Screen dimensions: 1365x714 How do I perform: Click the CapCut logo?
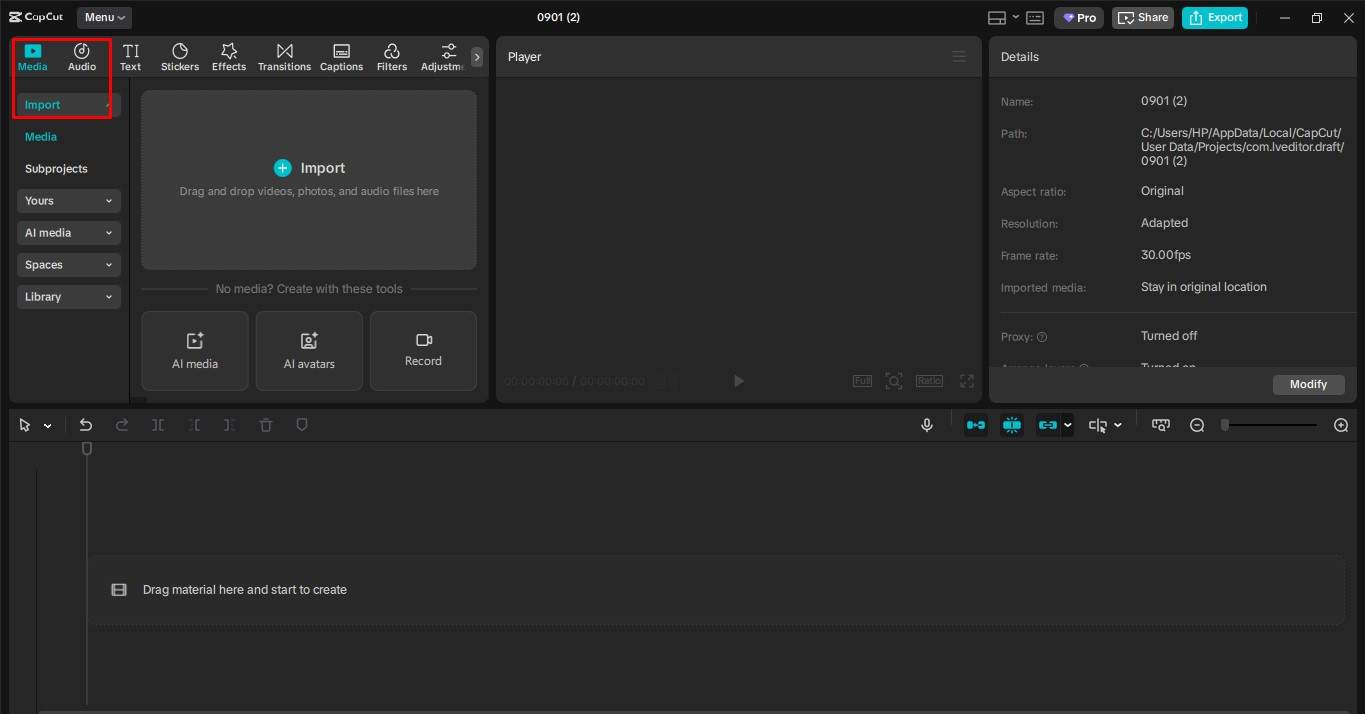coord(37,17)
